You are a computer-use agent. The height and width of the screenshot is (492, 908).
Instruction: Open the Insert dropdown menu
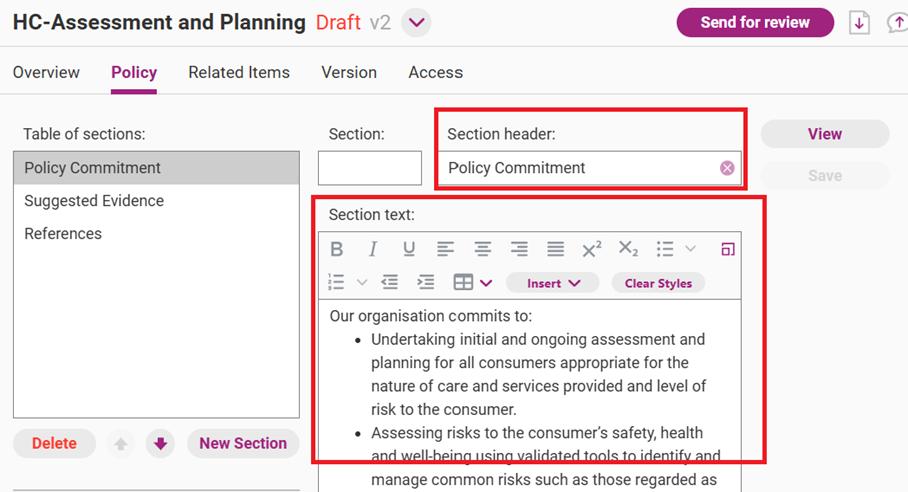[x=553, y=283]
